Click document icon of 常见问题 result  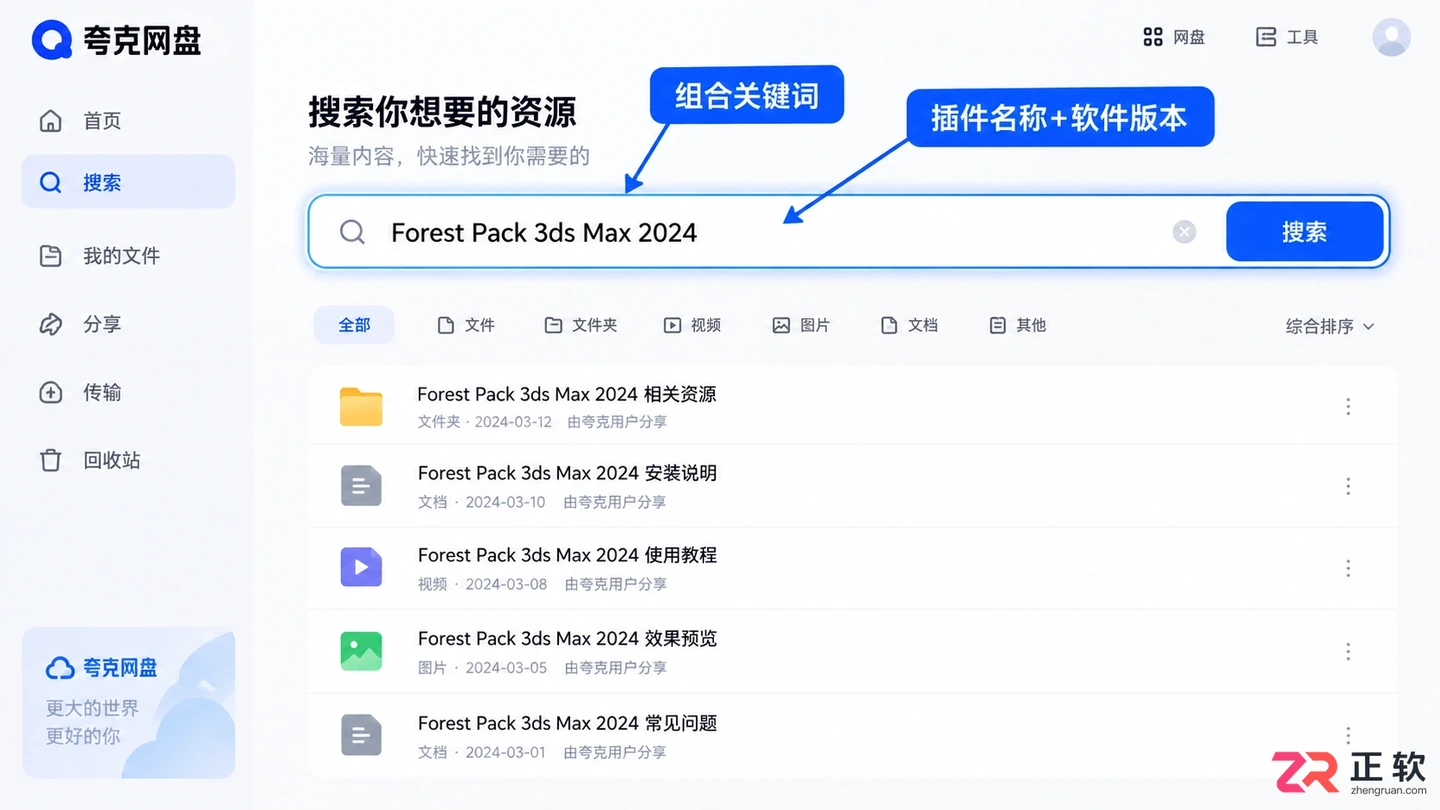361,735
